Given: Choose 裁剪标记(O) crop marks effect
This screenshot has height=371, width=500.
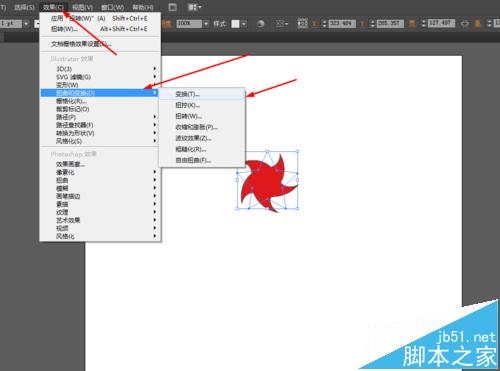Looking at the screenshot, I should pos(100,109).
